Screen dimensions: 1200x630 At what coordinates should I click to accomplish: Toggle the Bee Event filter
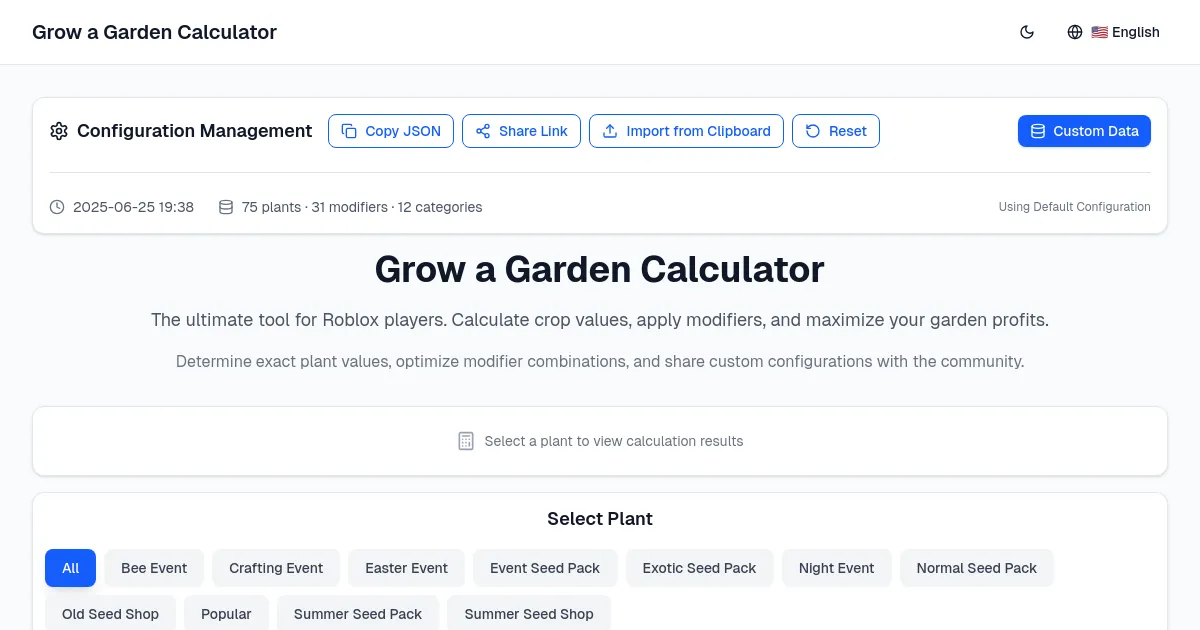[154, 567]
